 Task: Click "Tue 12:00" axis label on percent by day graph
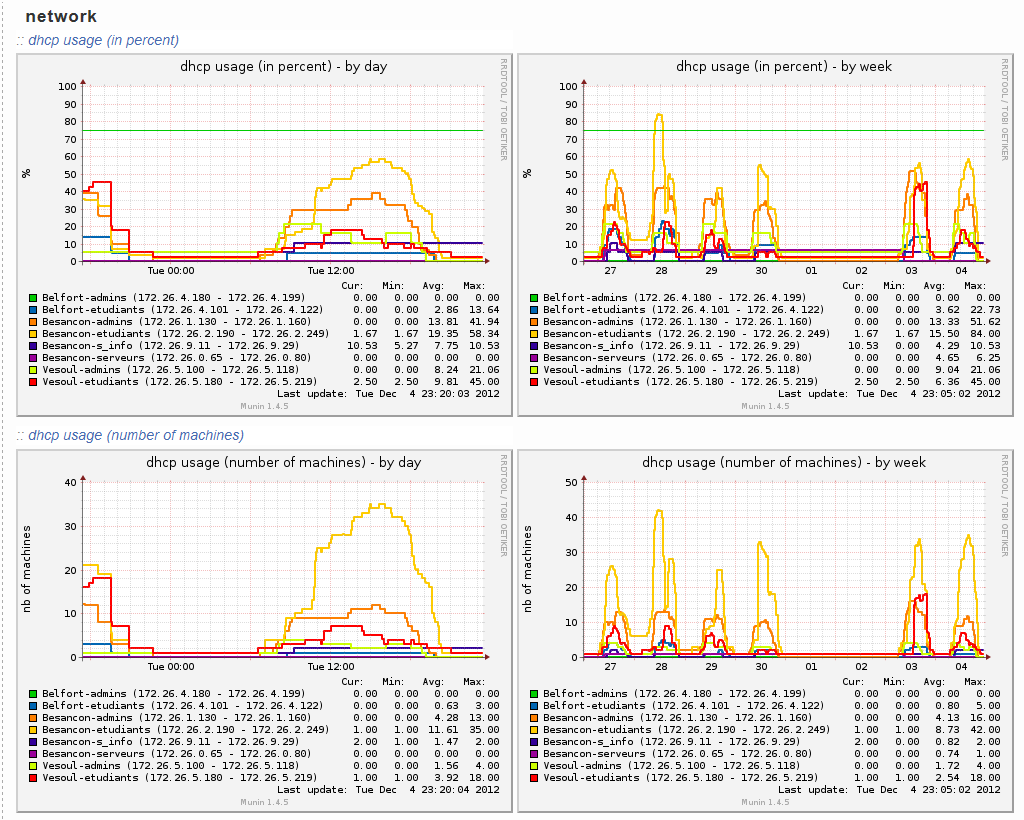click(x=330, y=271)
